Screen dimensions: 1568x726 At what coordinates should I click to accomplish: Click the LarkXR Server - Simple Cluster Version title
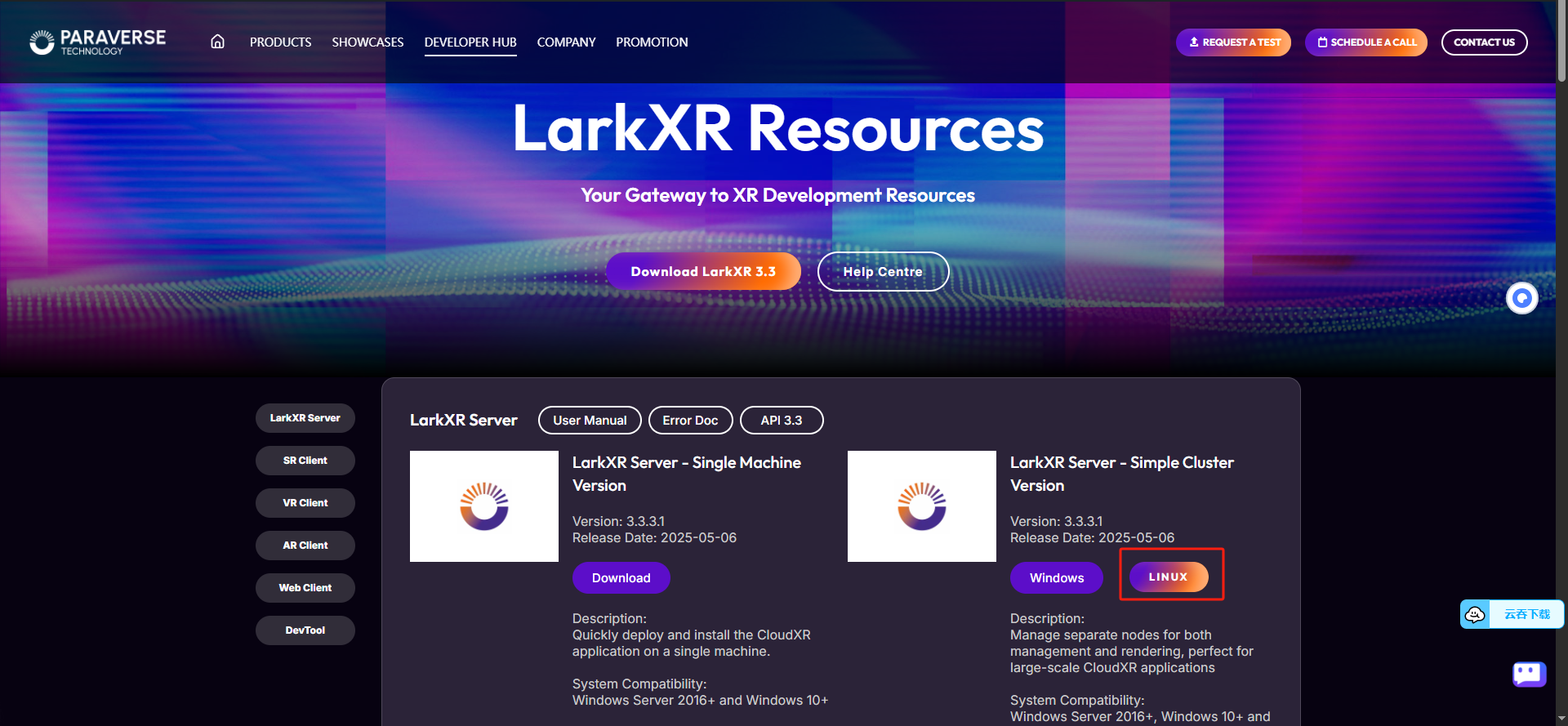(1122, 474)
